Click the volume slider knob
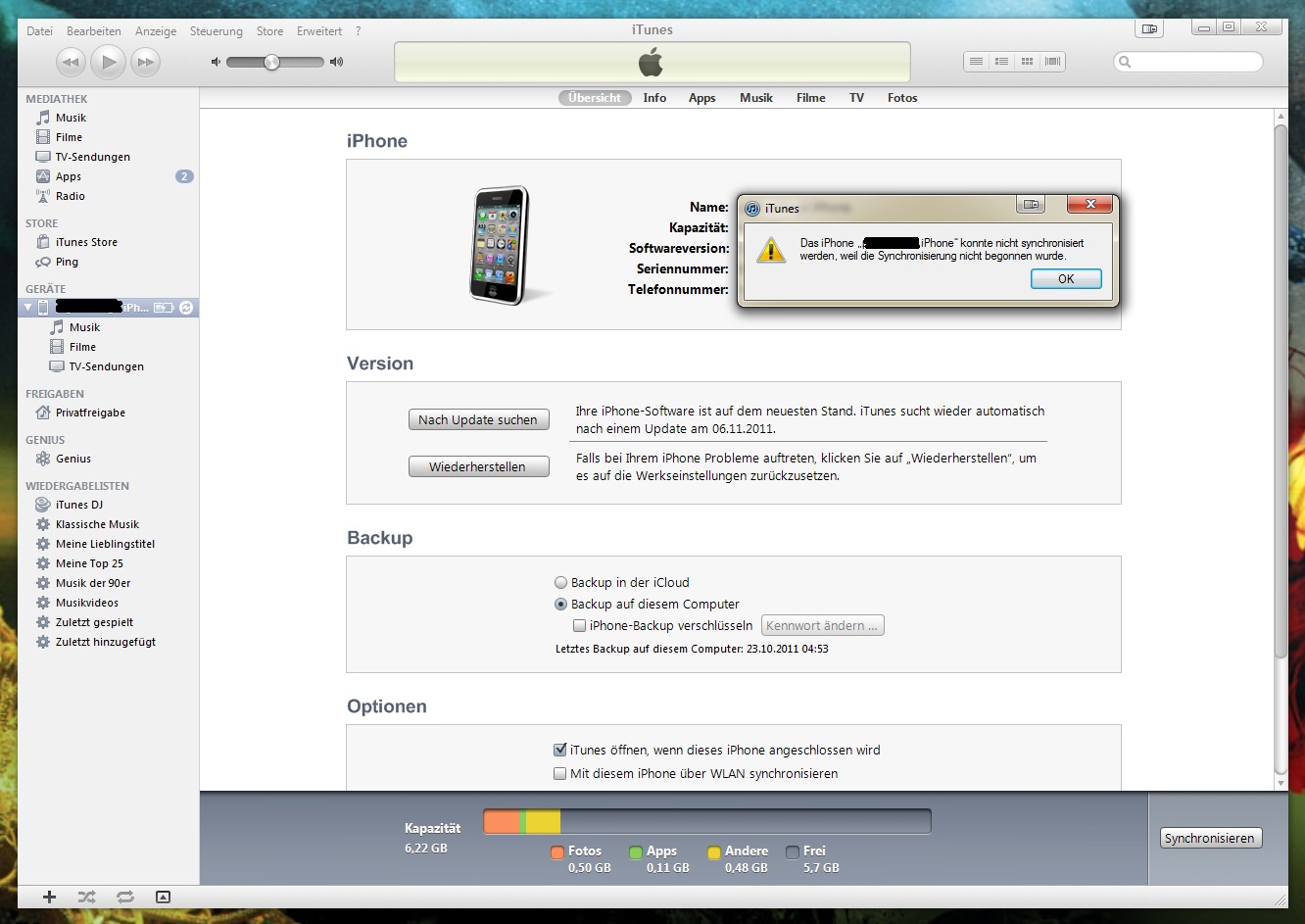The width and height of the screenshot is (1305, 924). point(271,62)
